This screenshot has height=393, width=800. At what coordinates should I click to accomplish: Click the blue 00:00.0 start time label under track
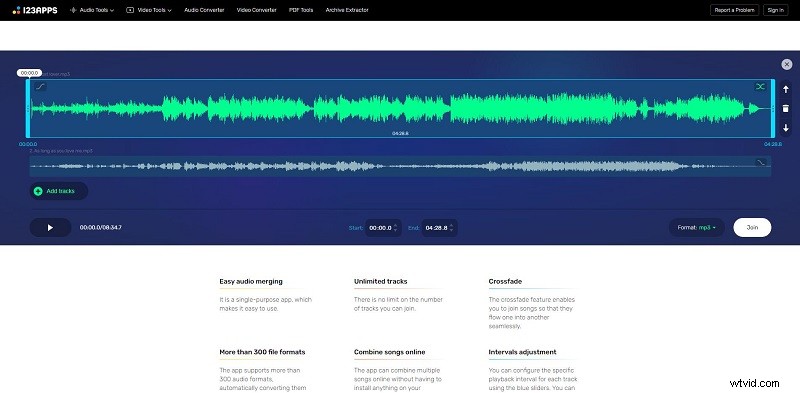coord(28,144)
